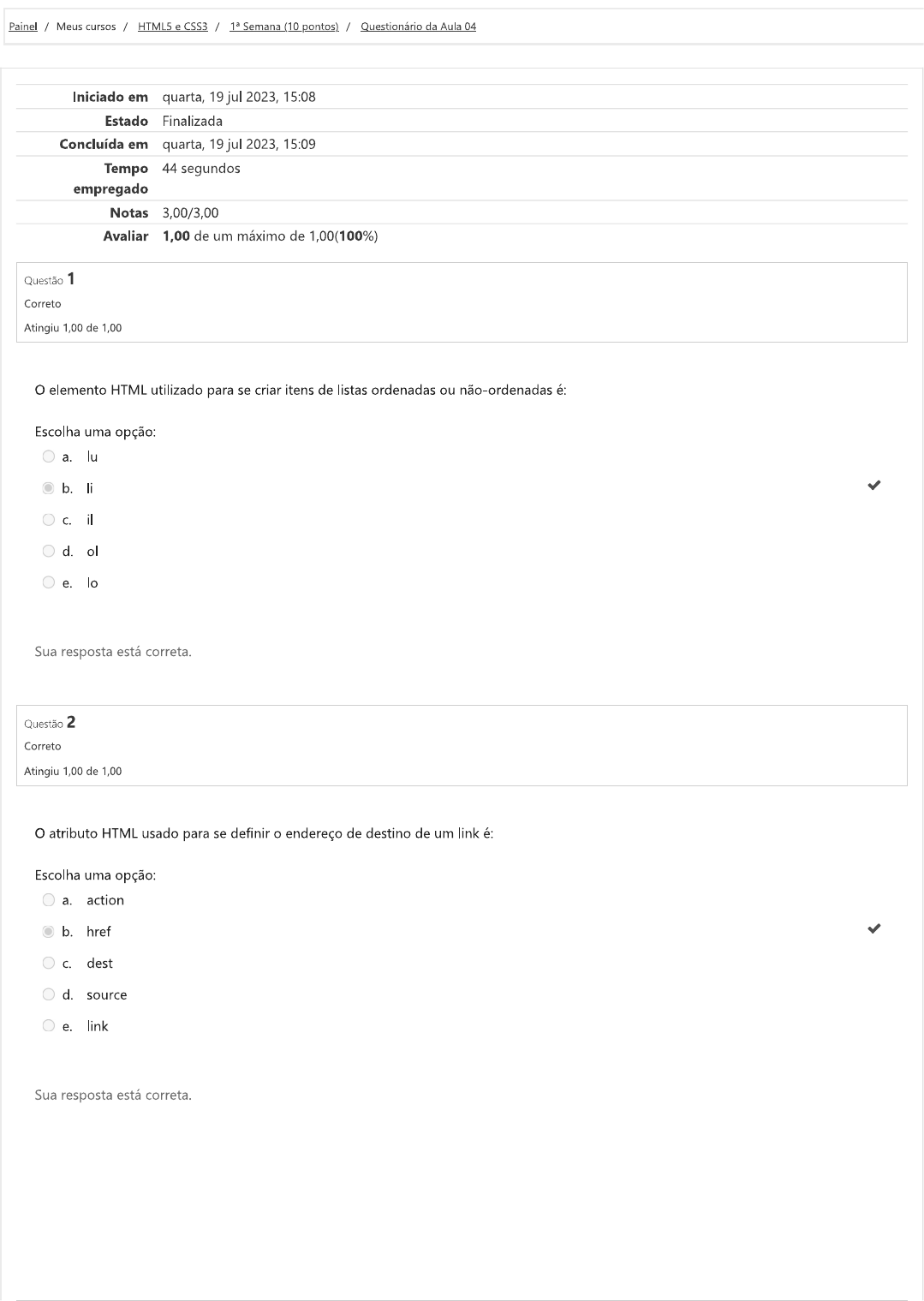
Task: Open the HTML5 e CSS3 course link
Action: 172,27
